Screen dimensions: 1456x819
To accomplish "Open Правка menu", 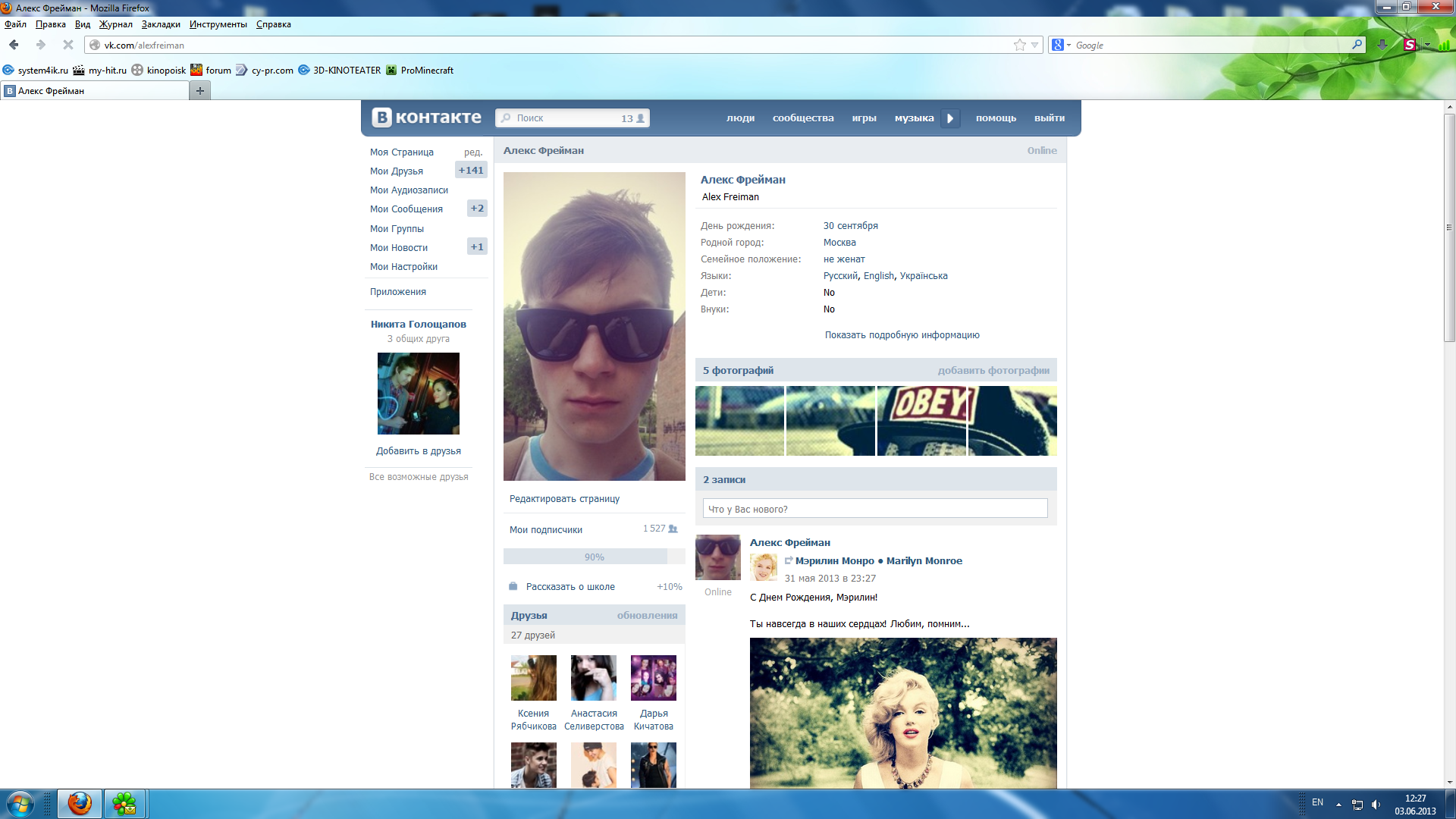I will click(x=51, y=24).
